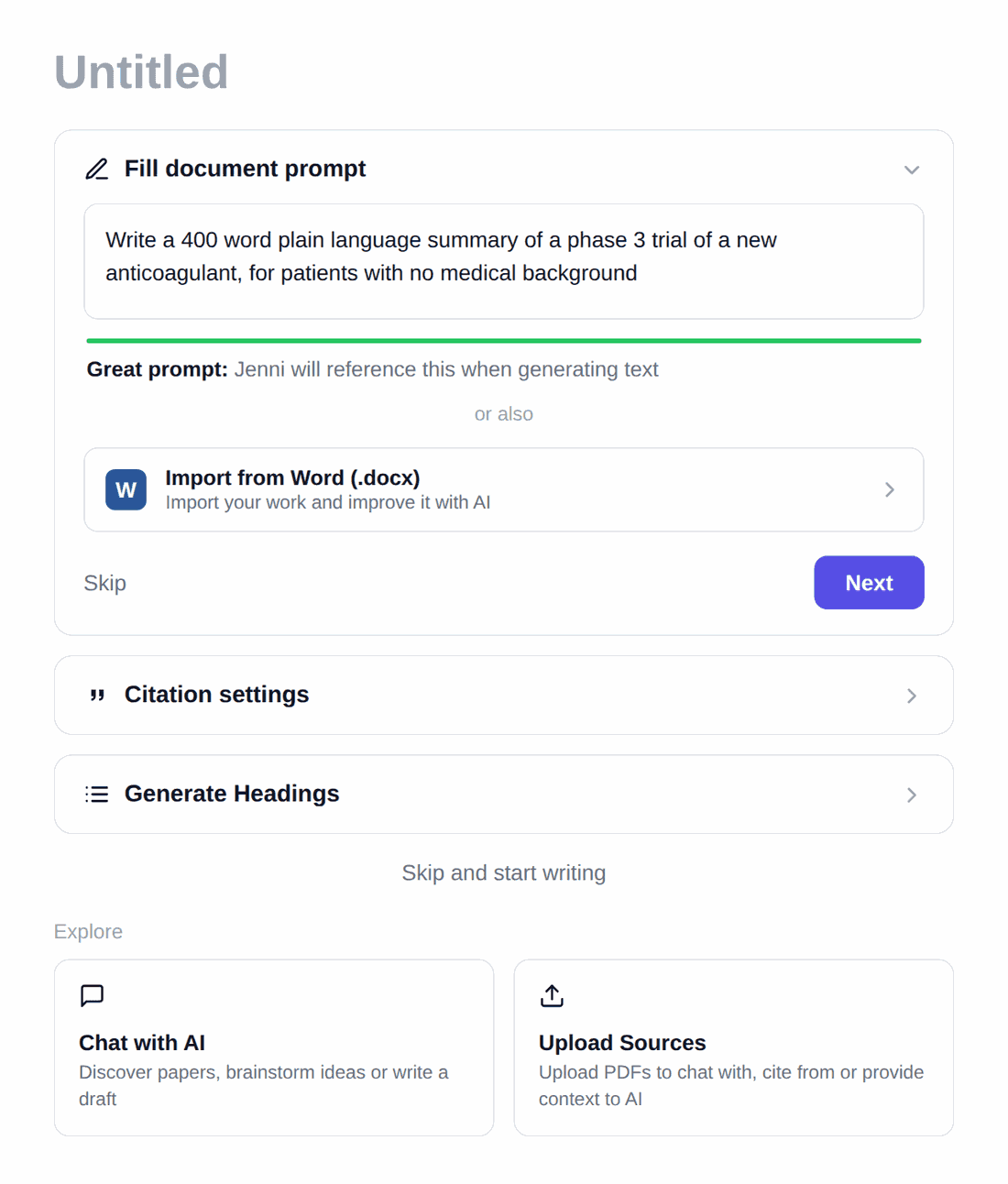Click the upload arrow icon
Viewport: 1008px width, 1184px height.
[552, 995]
